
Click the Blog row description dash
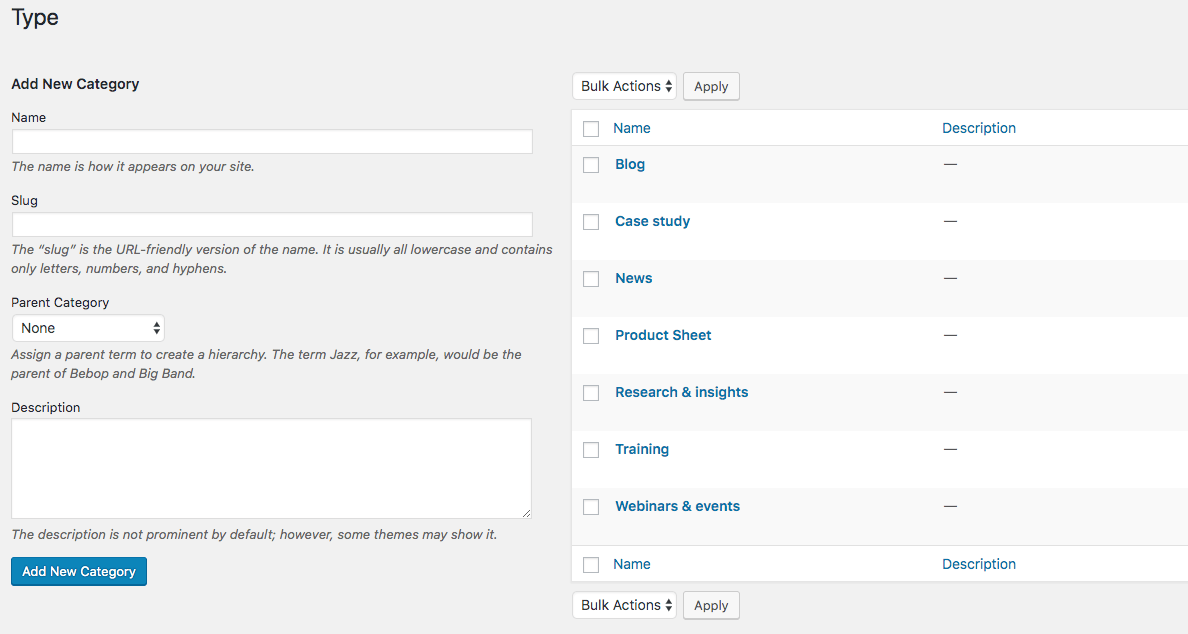click(950, 164)
